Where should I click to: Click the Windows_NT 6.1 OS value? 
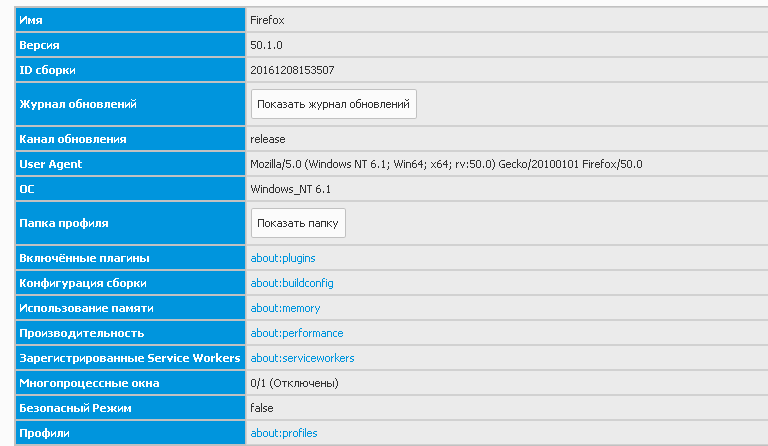(x=290, y=189)
